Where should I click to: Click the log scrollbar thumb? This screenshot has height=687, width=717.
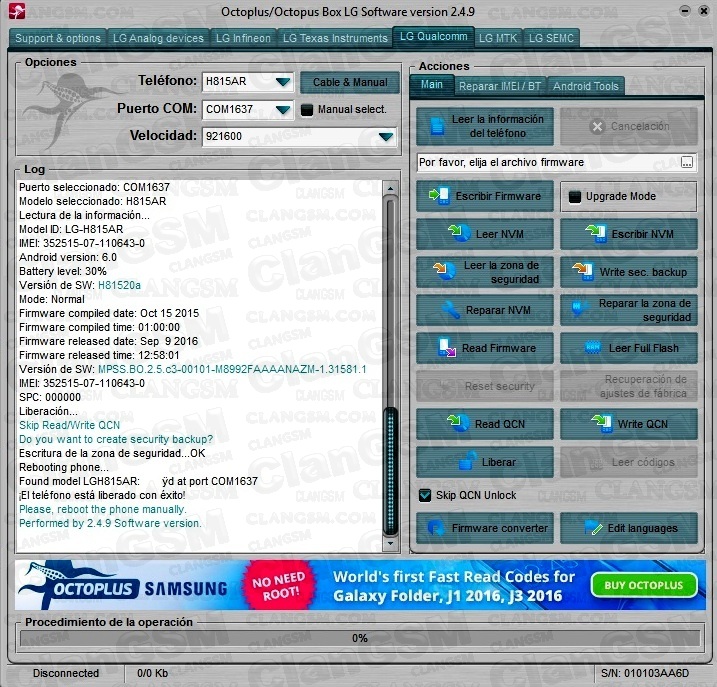click(x=390, y=472)
